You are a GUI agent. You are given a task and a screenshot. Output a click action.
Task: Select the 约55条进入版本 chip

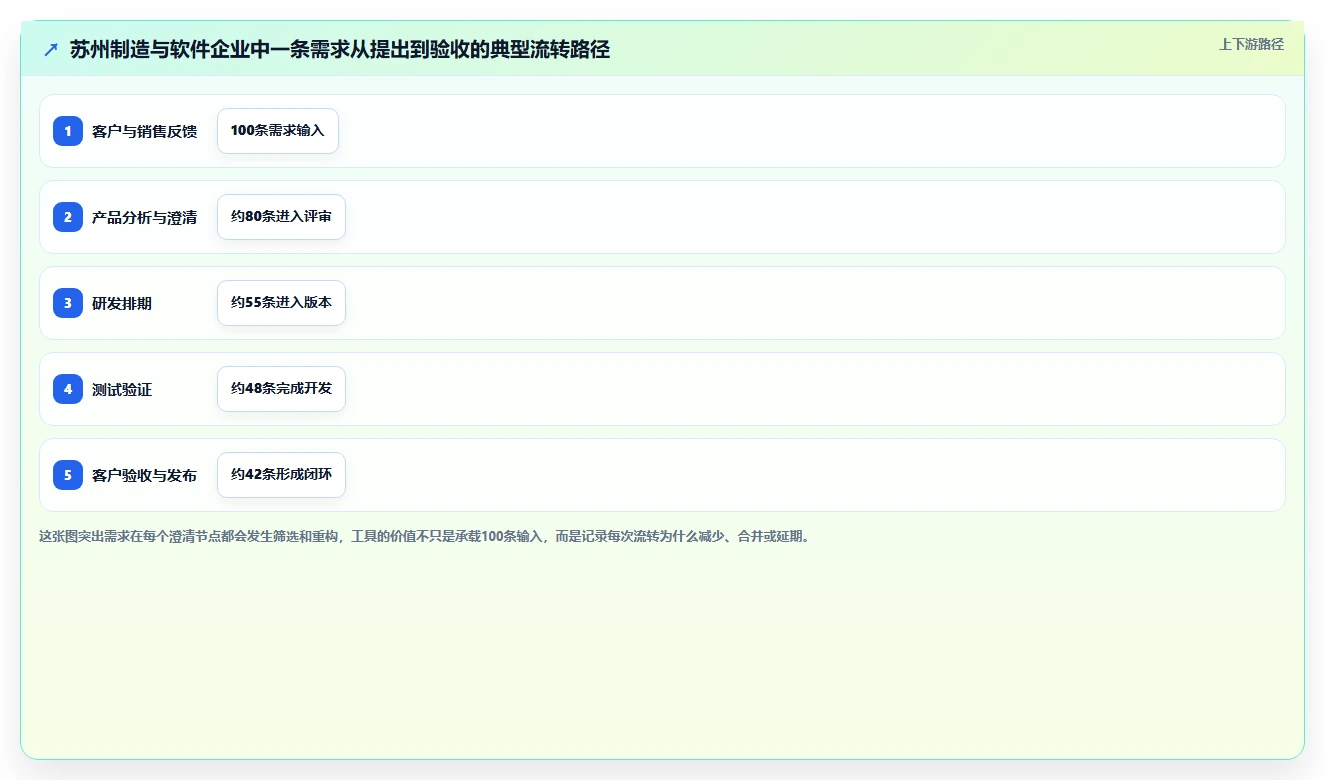tap(281, 303)
